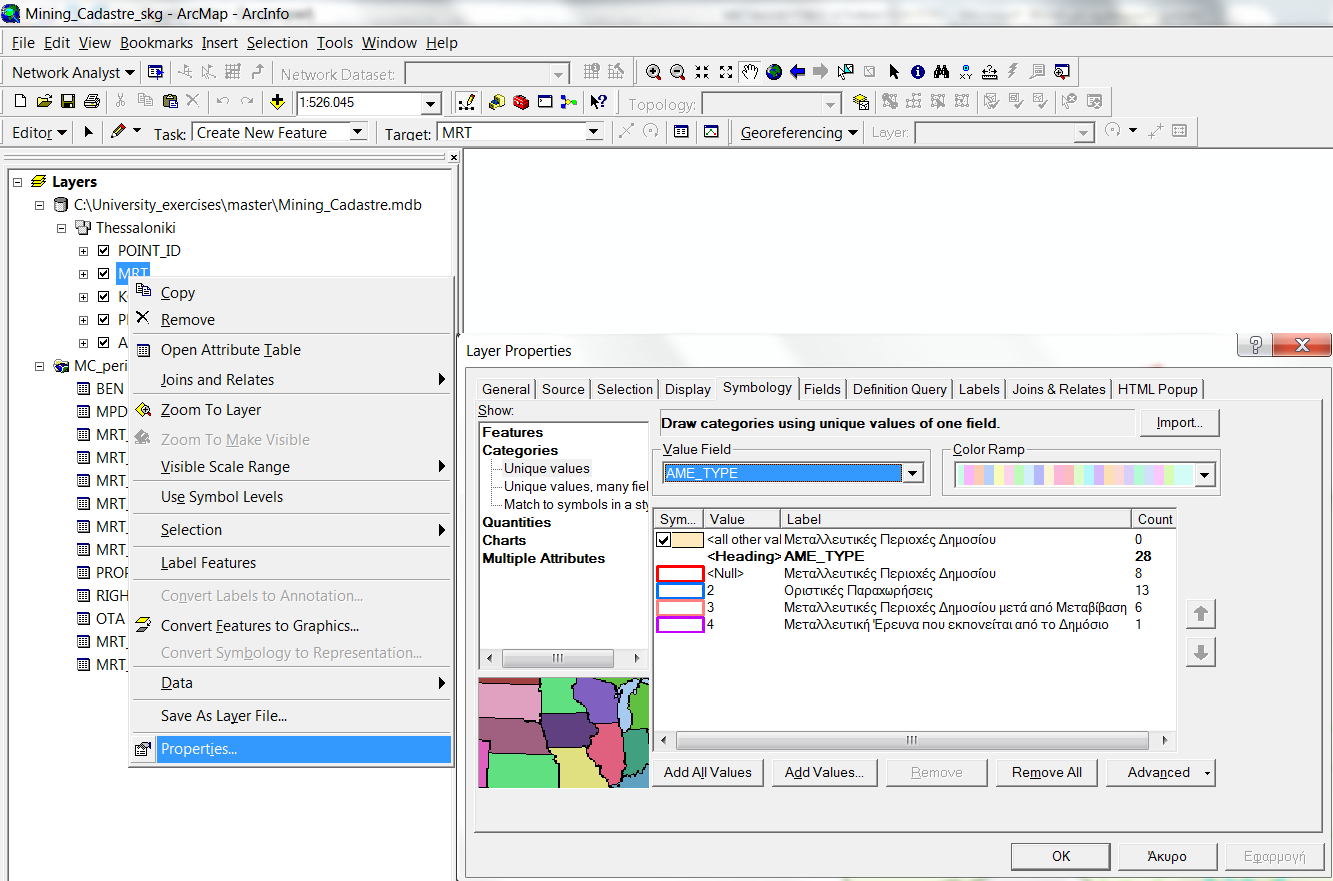Toggle checkbox of the layer below MRT
Viewport: 1333px width, 881px height.
pos(104,297)
